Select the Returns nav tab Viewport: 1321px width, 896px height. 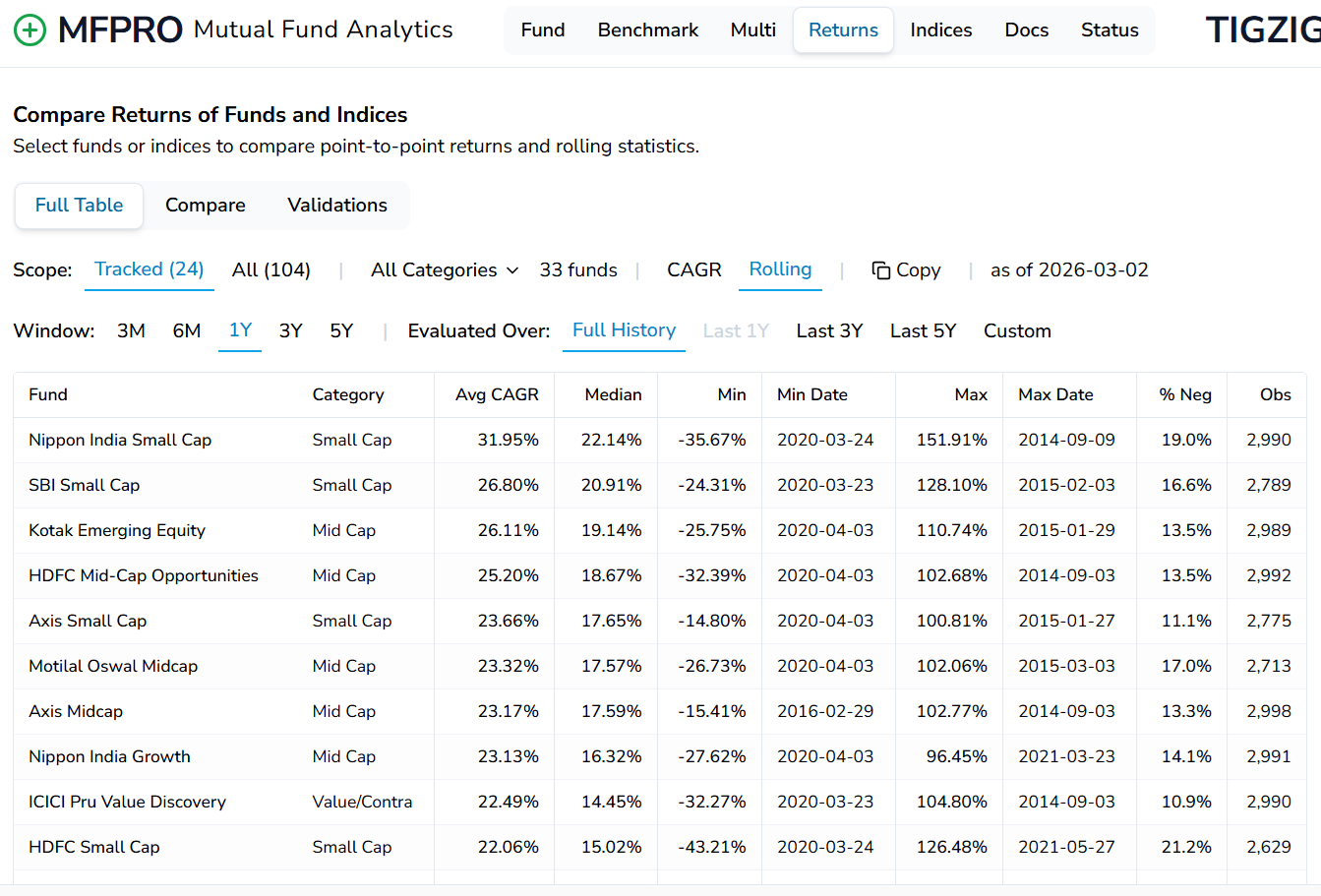pyautogui.click(x=843, y=30)
